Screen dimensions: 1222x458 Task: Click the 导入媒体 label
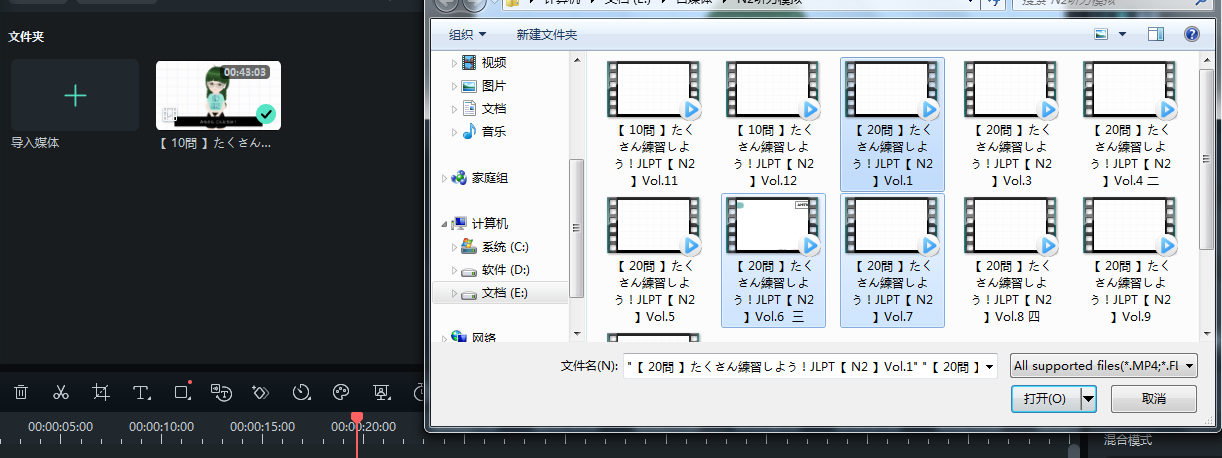tap(35, 142)
